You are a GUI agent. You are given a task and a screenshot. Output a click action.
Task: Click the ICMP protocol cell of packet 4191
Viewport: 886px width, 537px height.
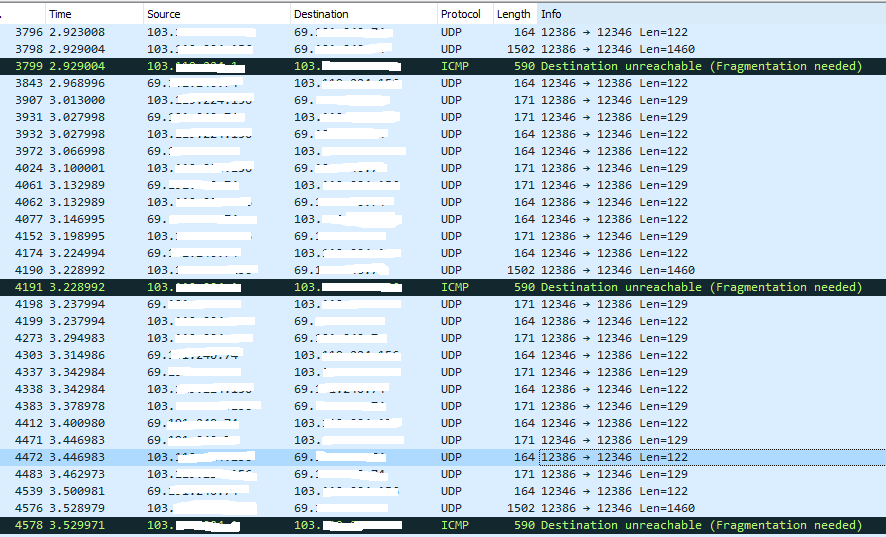coord(454,287)
